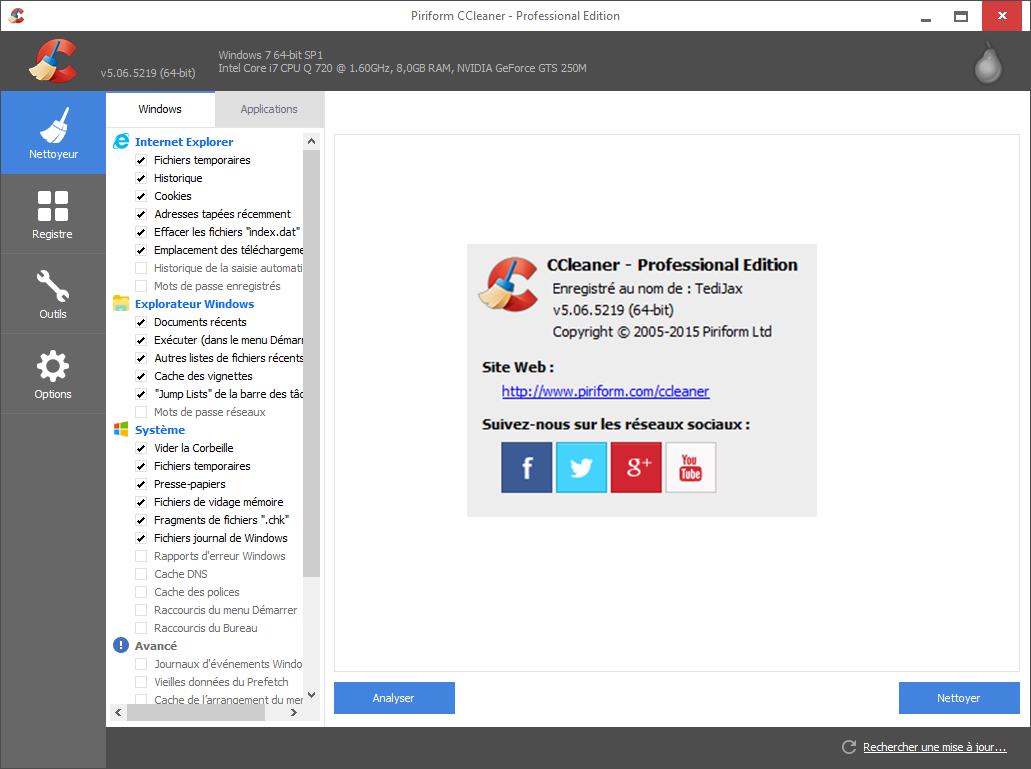1031x769 pixels.
Task: Uncheck the Historique checkbox
Action: point(141,178)
